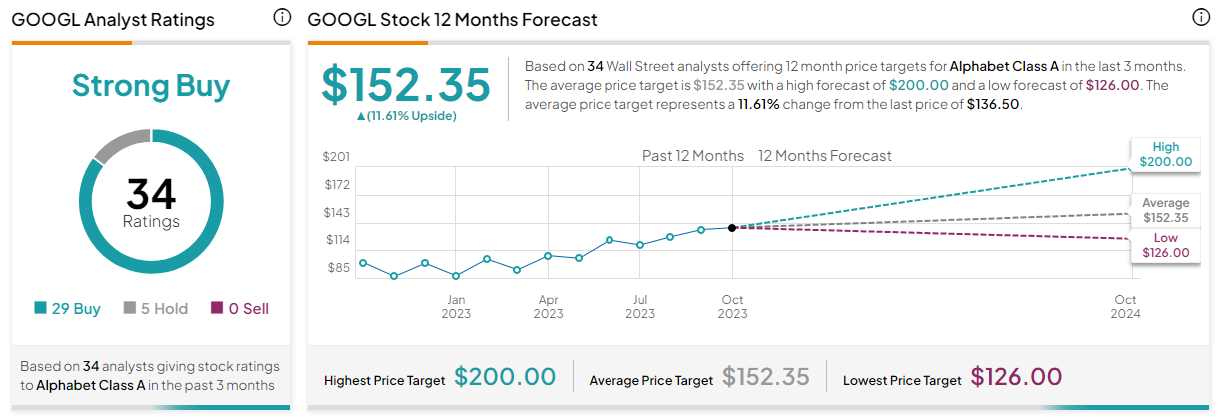Click the Past 12 Months chart label
Image resolution: width=1224 pixels, height=420 pixels.
[693, 156]
